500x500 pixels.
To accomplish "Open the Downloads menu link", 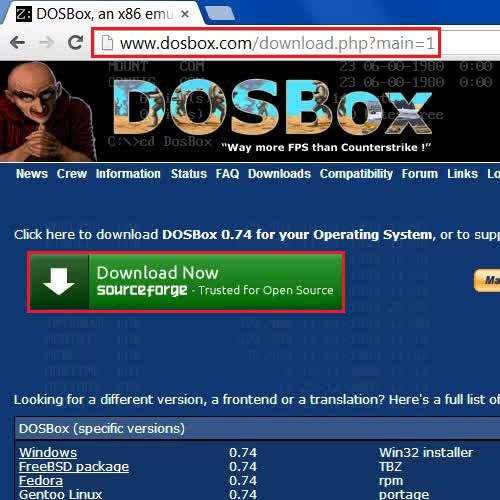I will (x=279, y=174).
